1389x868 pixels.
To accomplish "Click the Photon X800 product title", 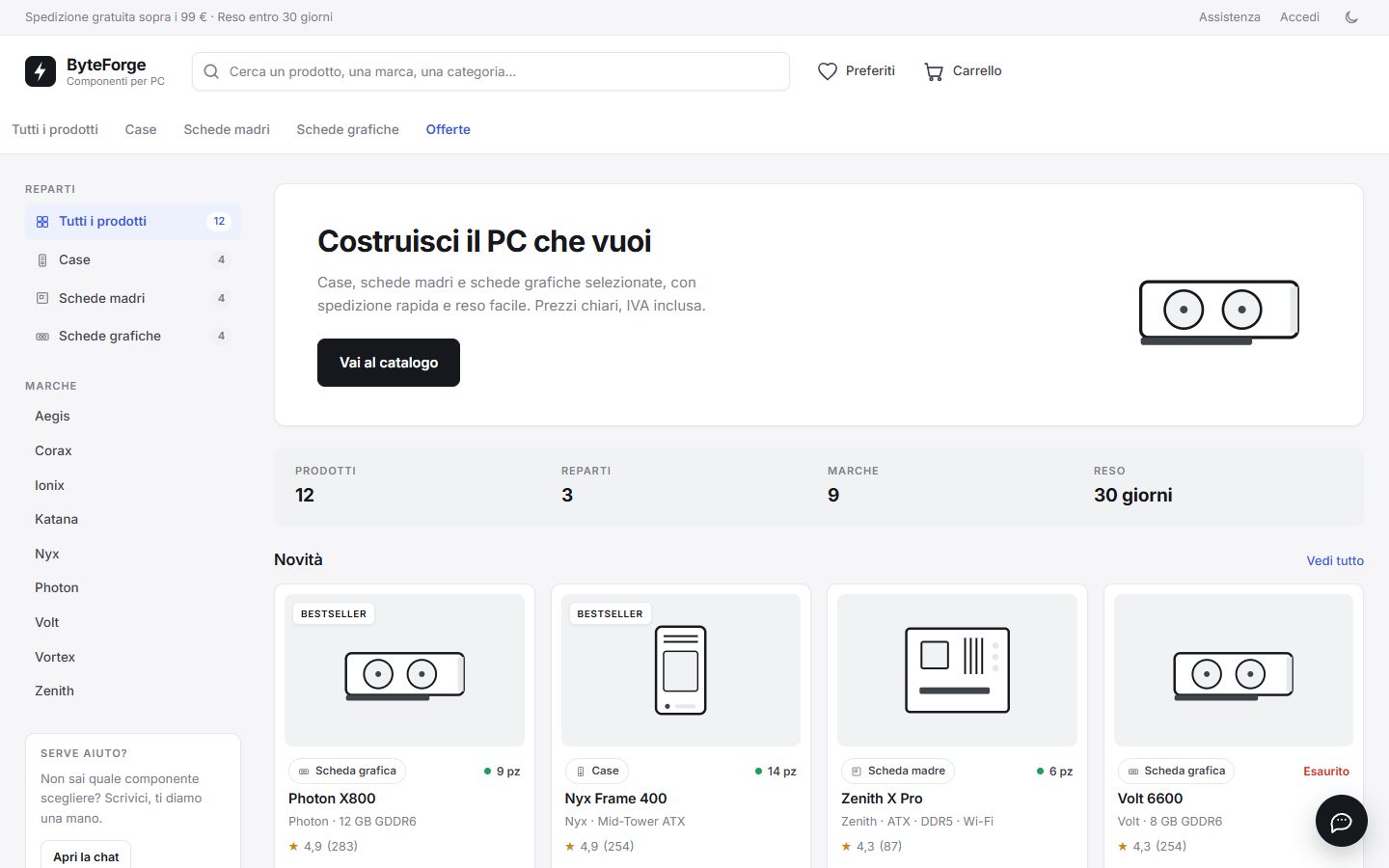I will point(332,799).
